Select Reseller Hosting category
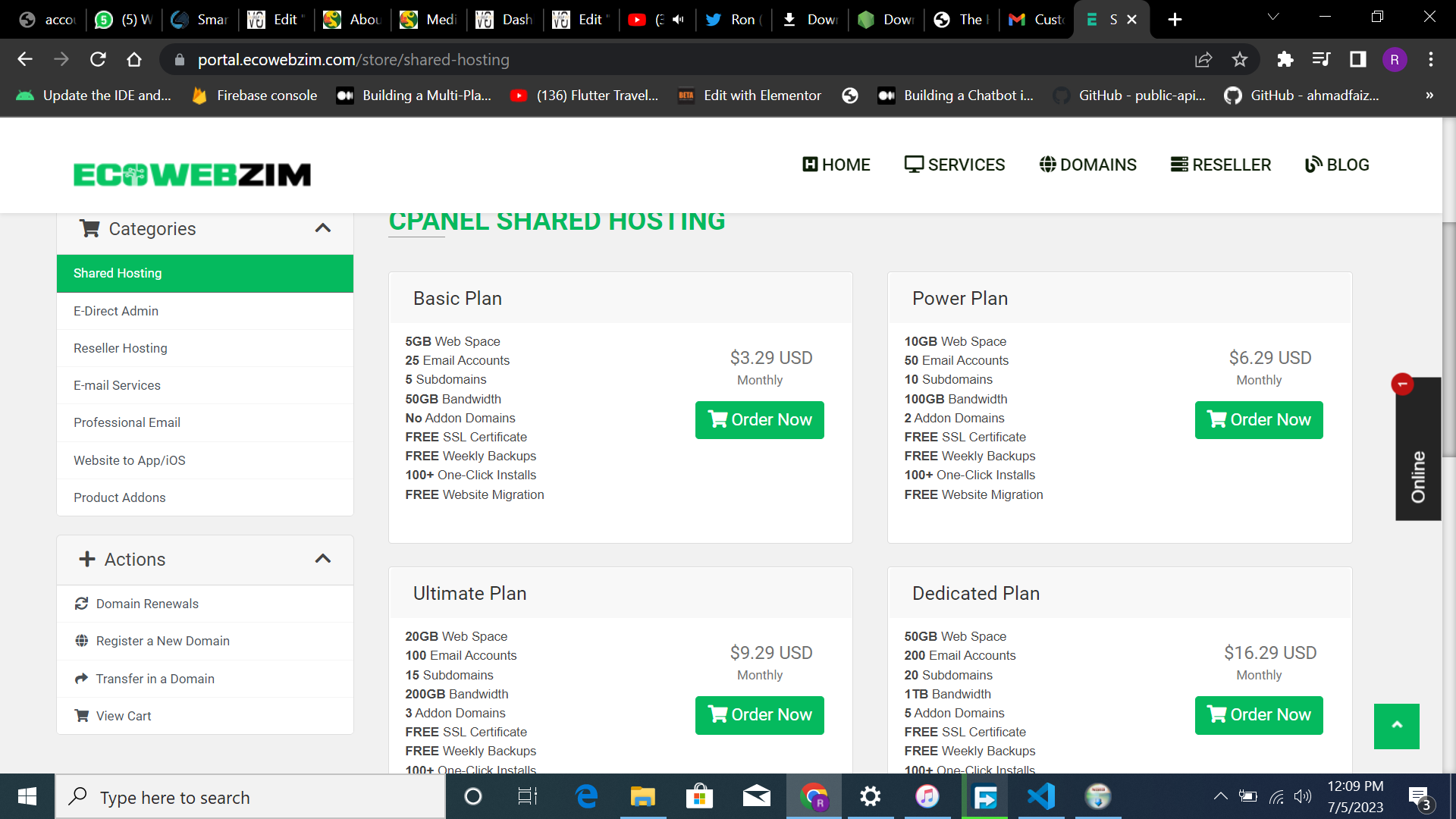 click(121, 348)
